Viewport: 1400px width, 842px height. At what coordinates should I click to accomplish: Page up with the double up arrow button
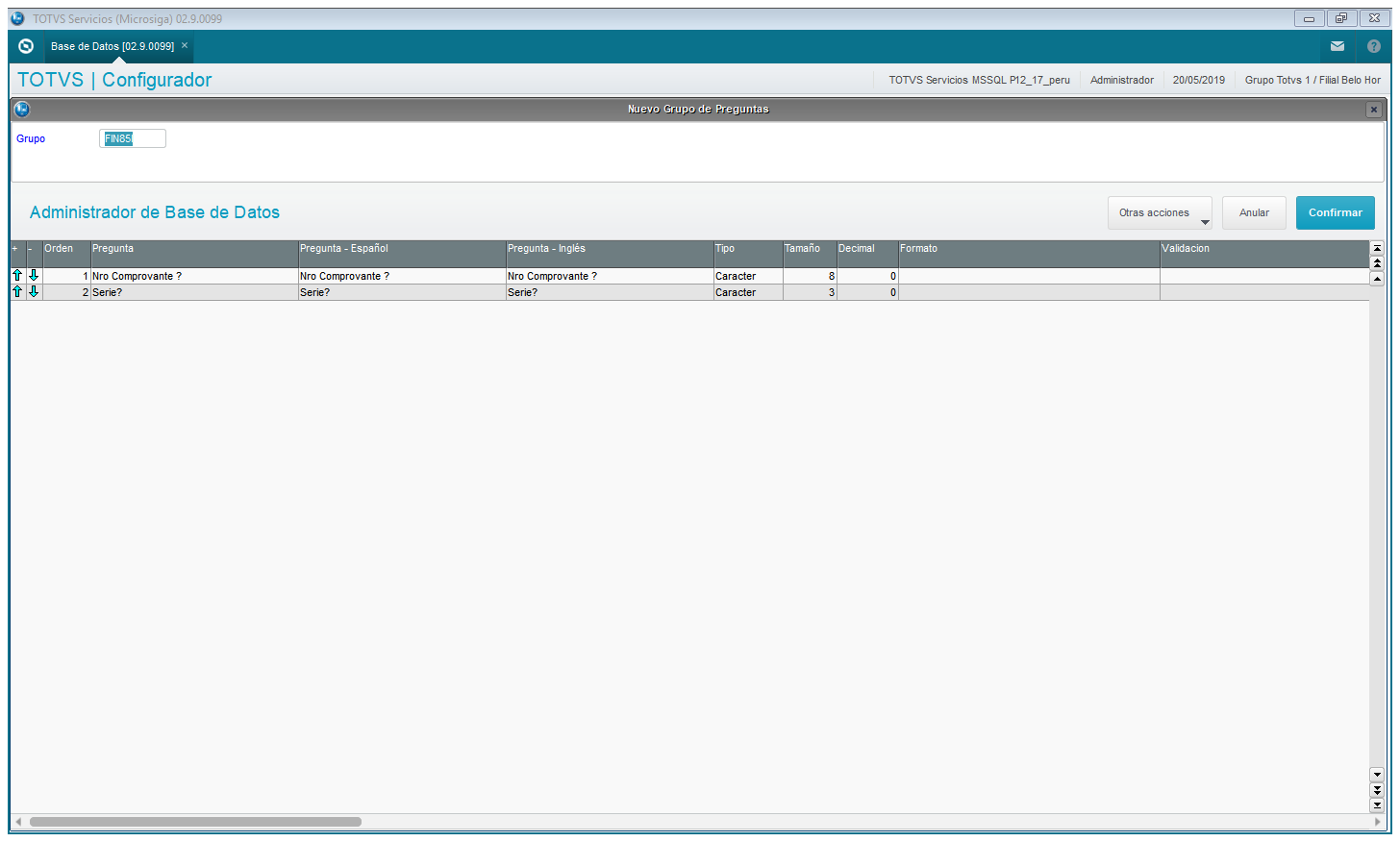1377,263
